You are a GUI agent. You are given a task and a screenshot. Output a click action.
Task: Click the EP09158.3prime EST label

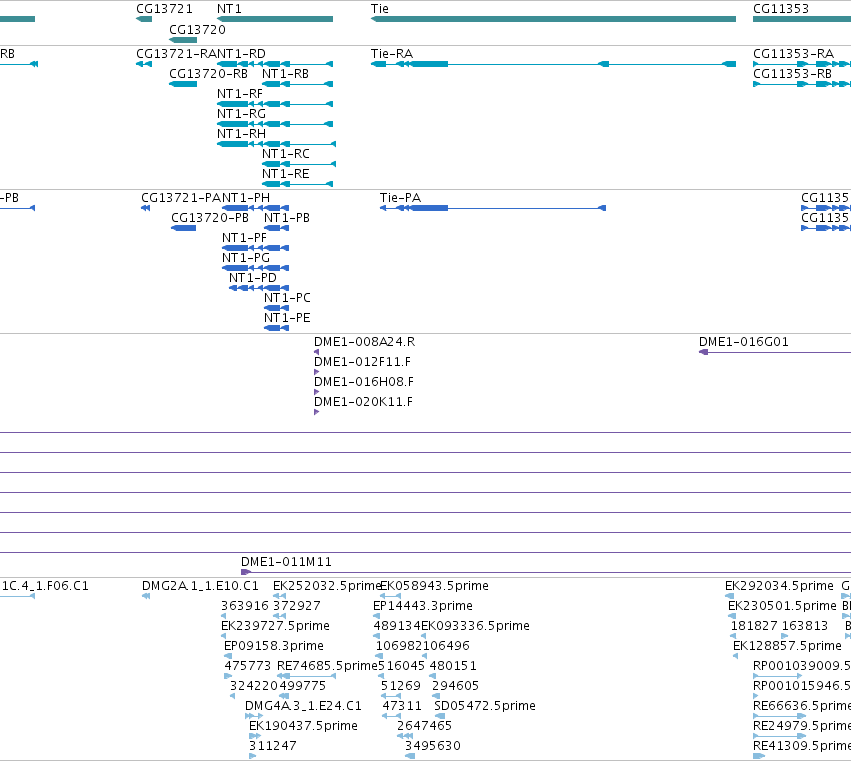click(x=274, y=646)
